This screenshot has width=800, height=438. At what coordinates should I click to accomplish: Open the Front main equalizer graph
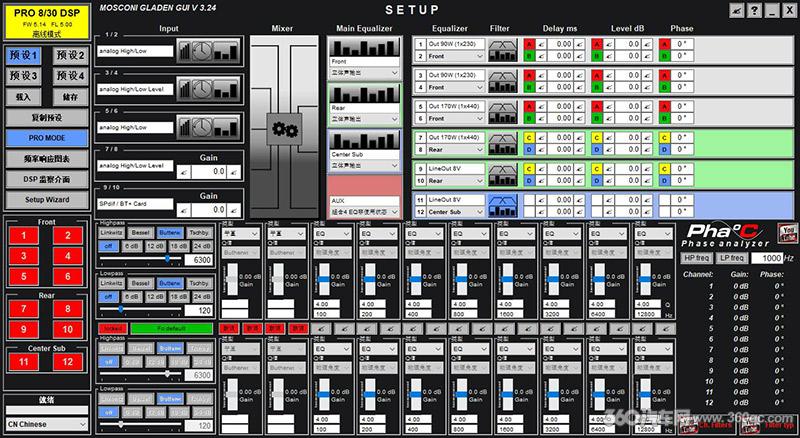[364, 47]
